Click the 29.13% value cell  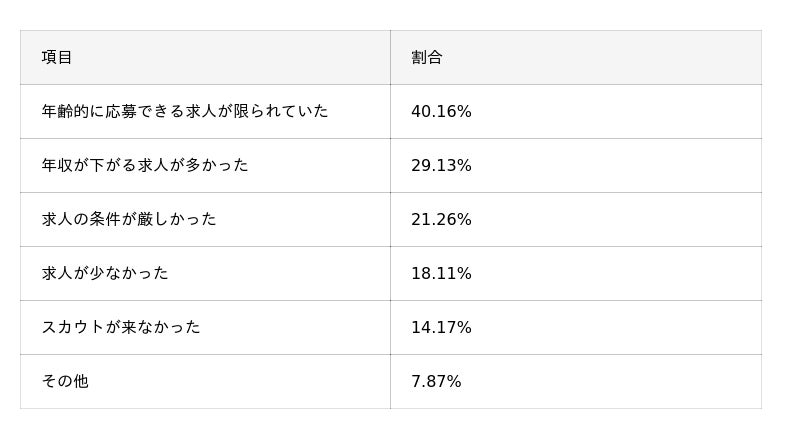click(441, 166)
